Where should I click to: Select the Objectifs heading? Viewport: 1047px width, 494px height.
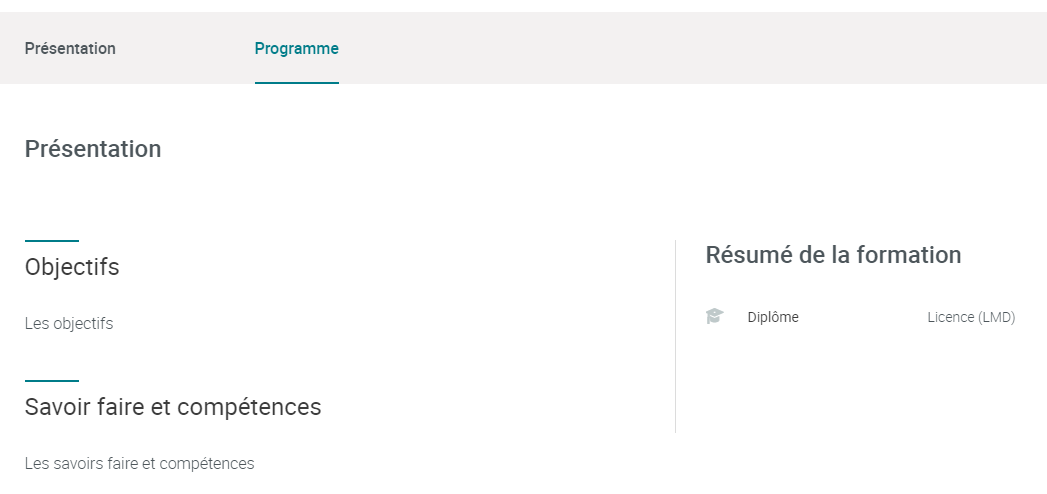[x=72, y=267]
